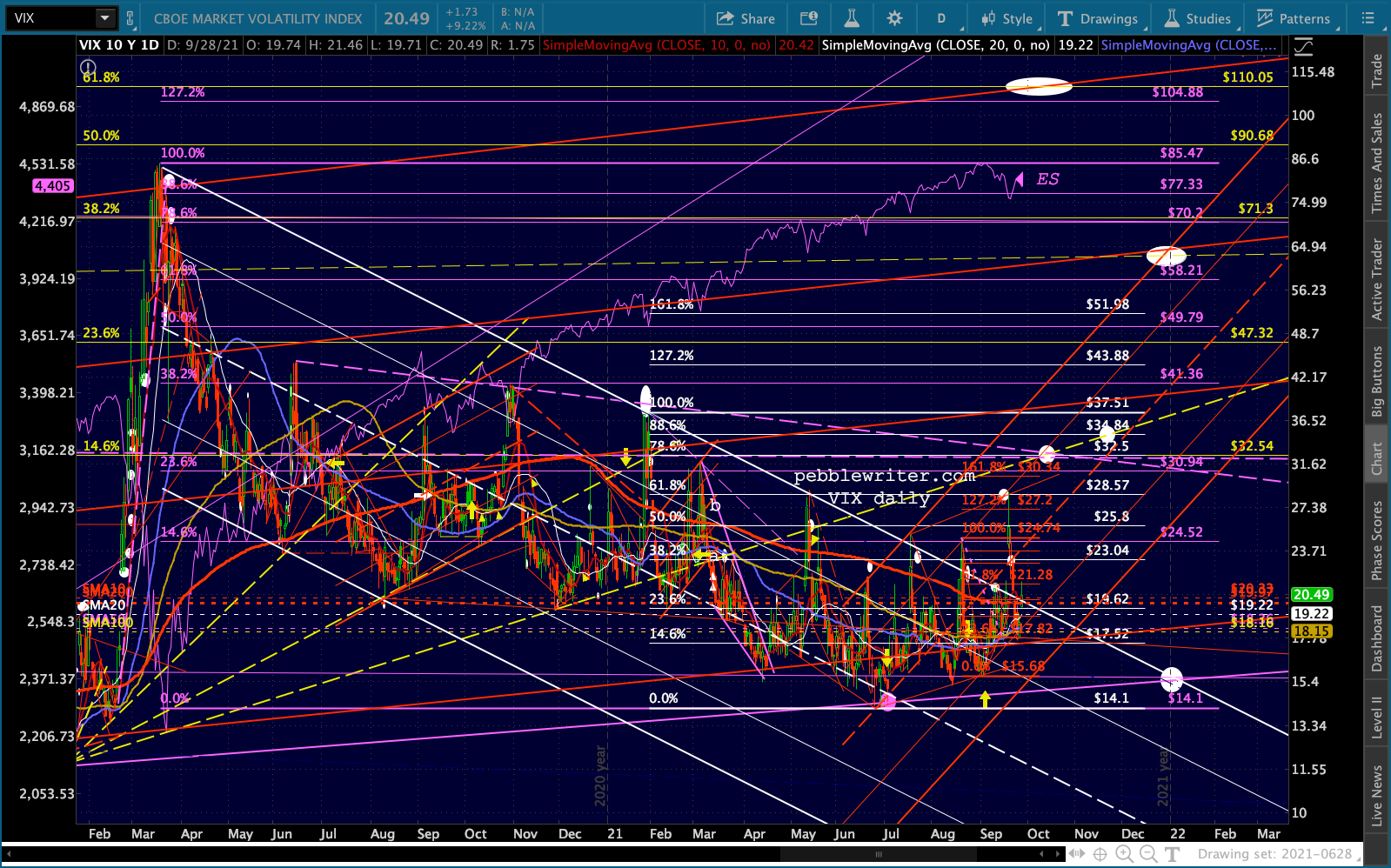Click the Patterns button

(x=1293, y=18)
